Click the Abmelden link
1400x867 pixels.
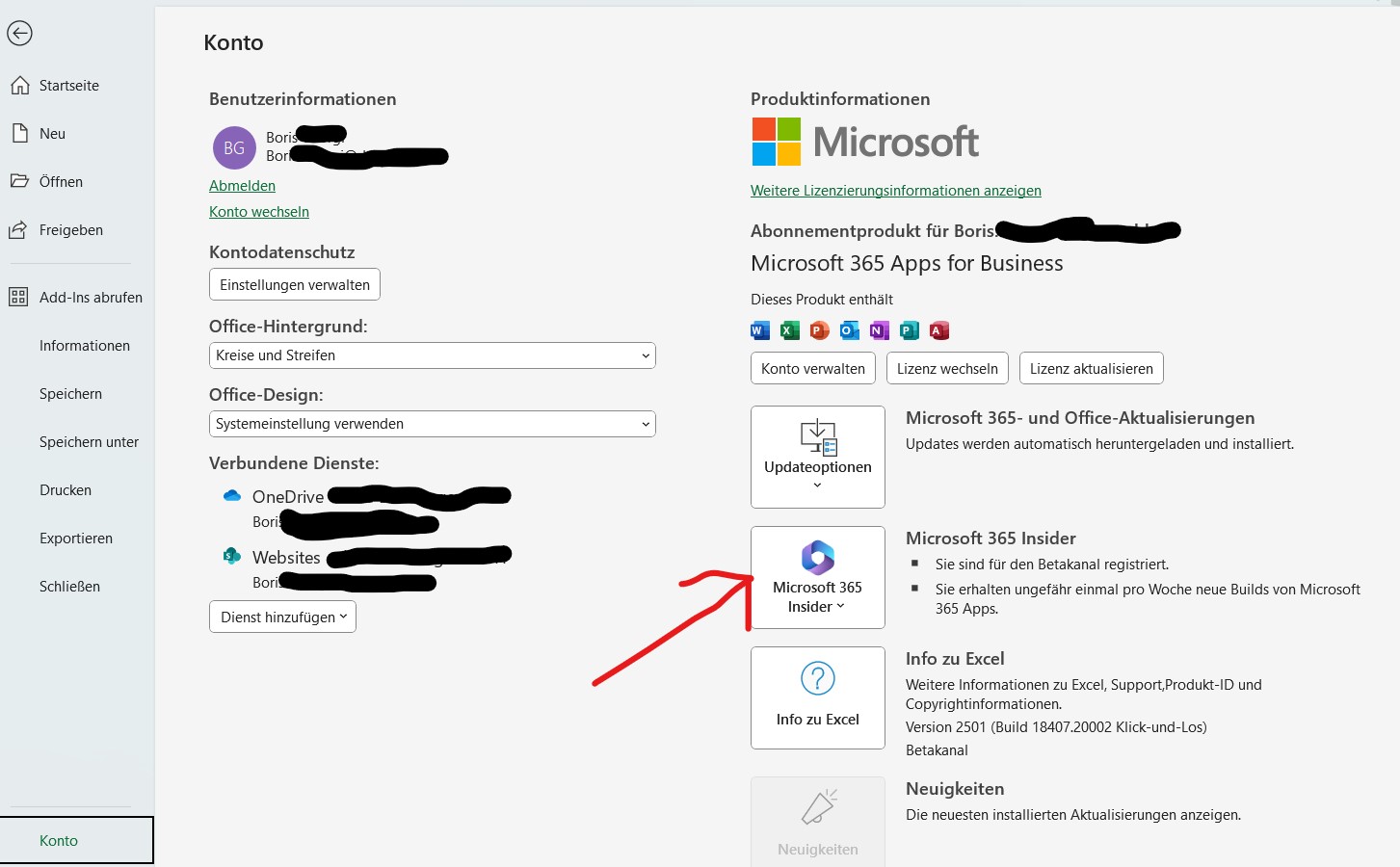(x=242, y=186)
